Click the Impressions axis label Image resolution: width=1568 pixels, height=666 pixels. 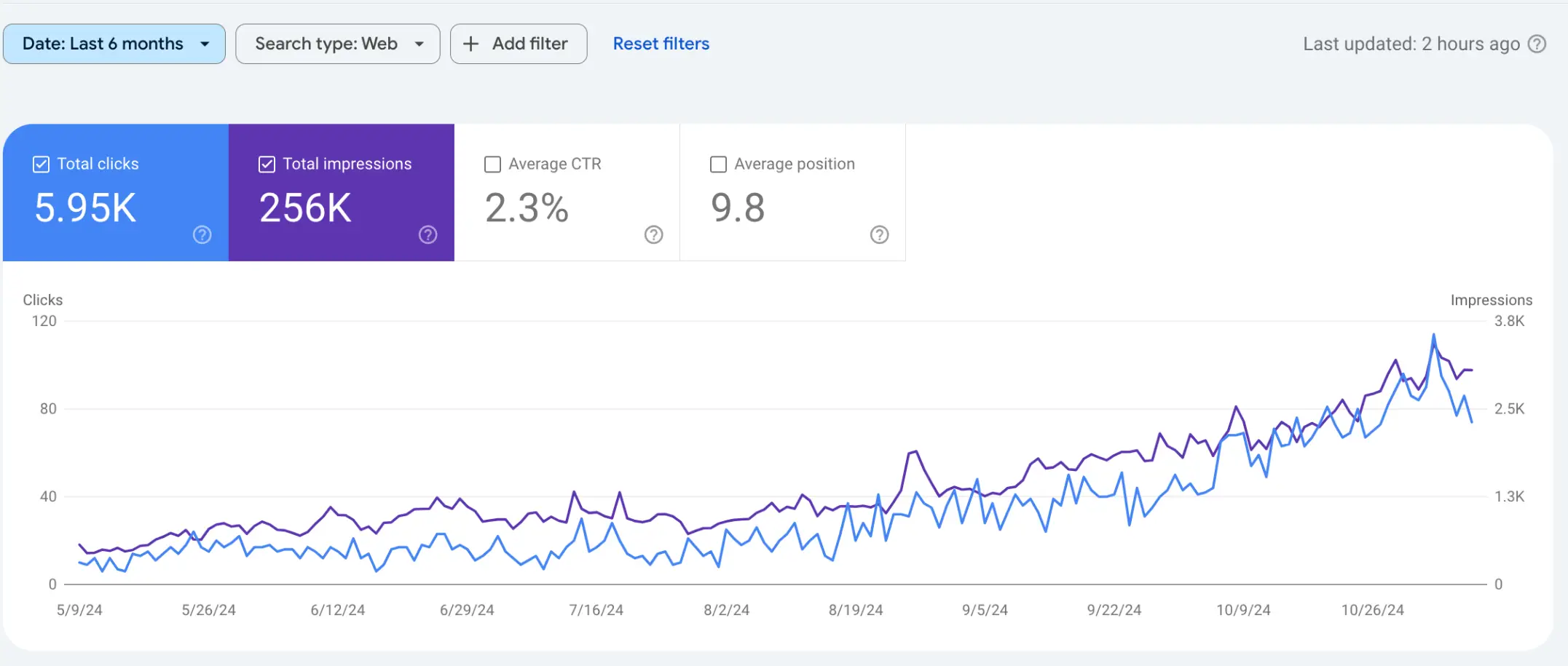tap(1492, 300)
